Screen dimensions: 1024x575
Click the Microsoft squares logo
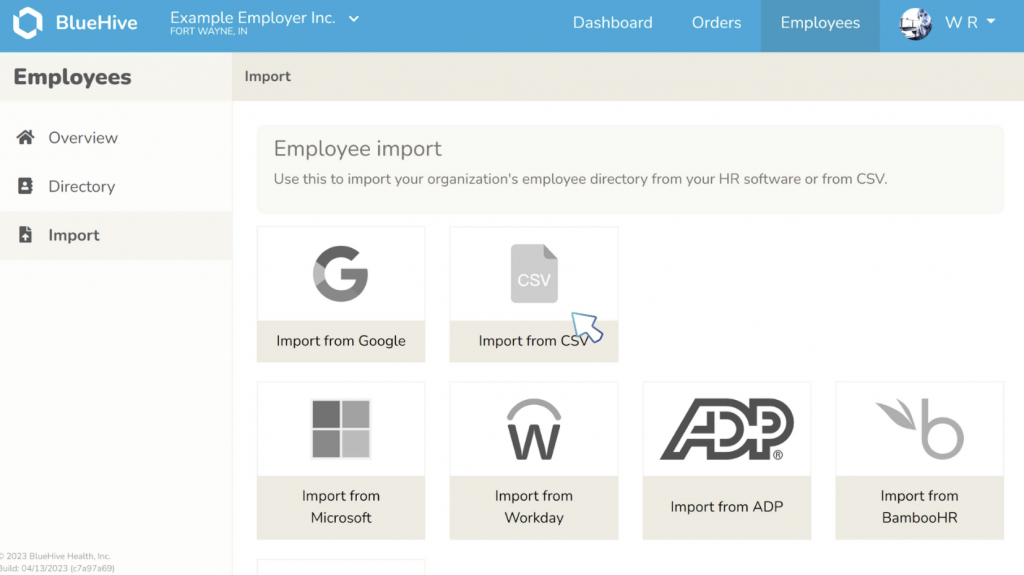(x=341, y=429)
